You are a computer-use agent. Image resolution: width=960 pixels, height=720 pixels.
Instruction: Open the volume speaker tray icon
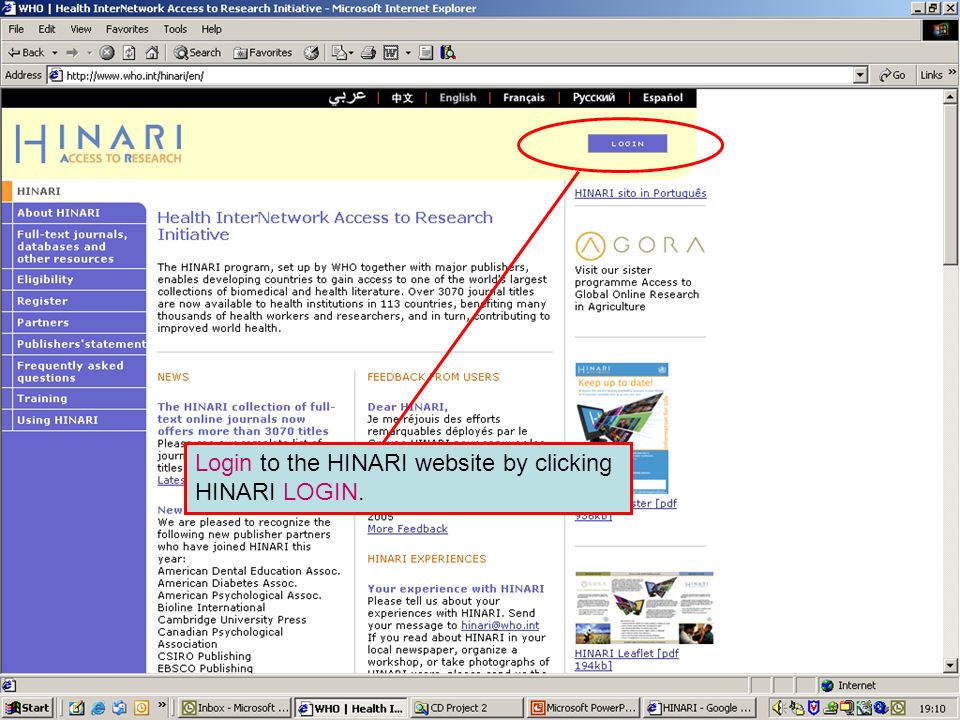click(x=778, y=708)
